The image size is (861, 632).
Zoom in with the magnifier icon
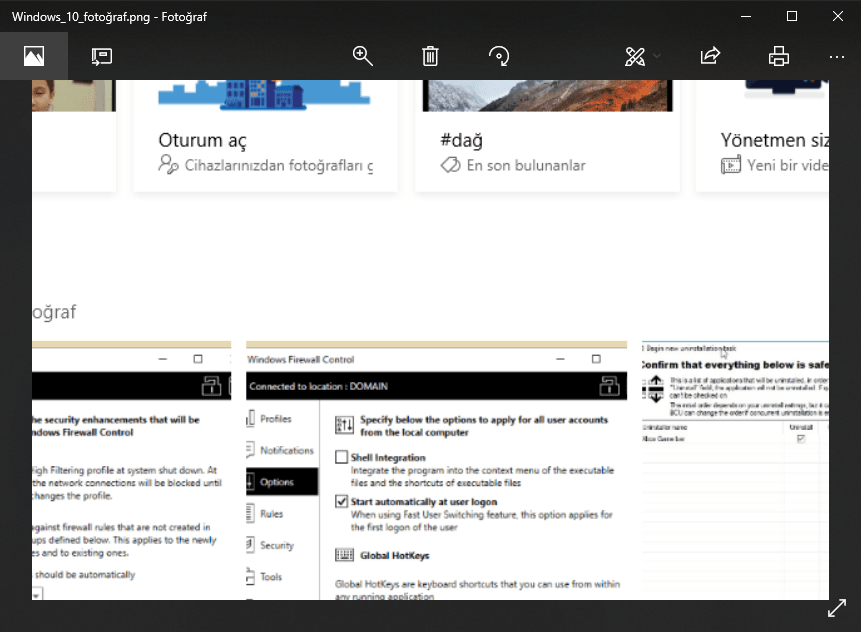[x=362, y=56]
